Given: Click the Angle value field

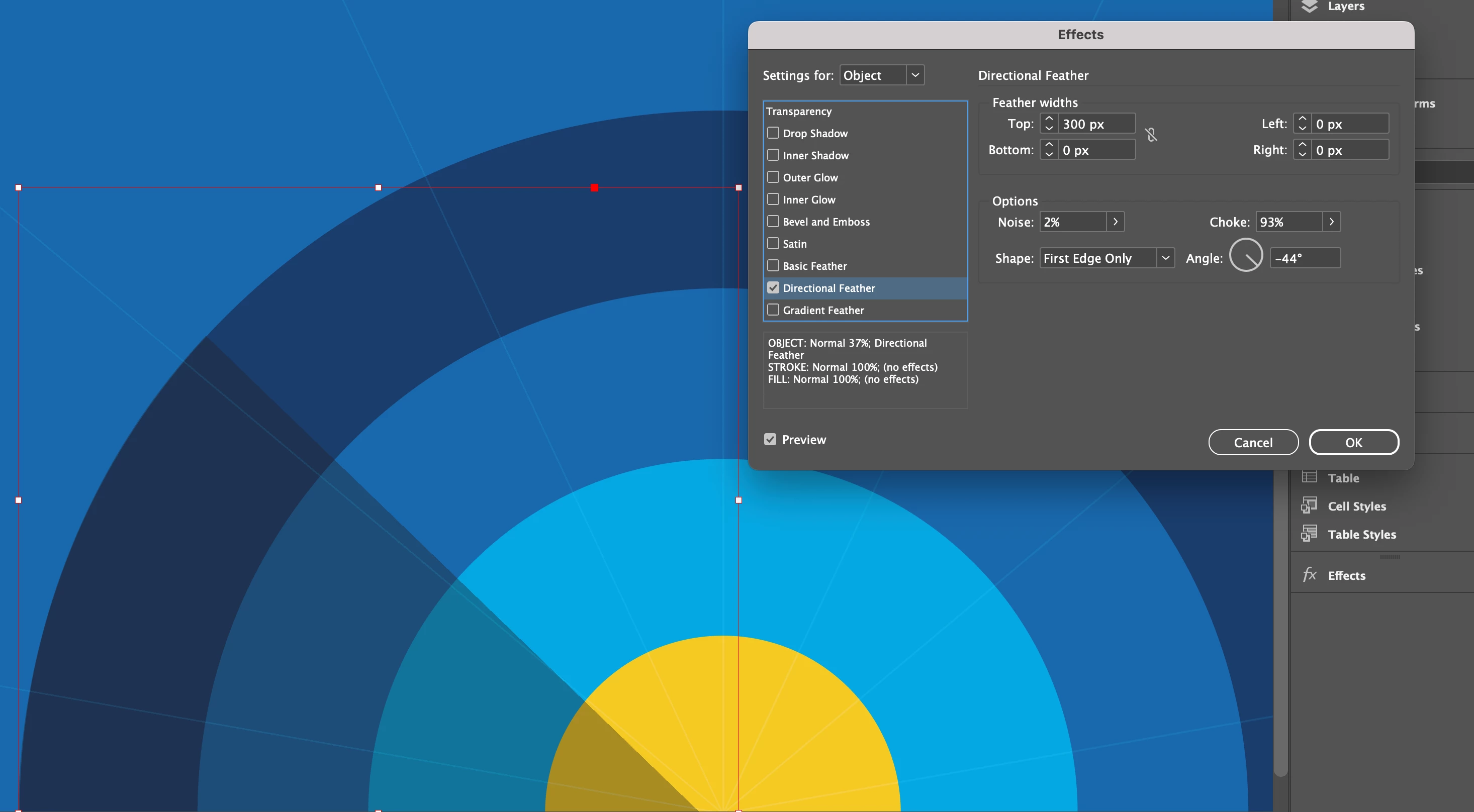Looking at the screenshot, I should (x=1305, y=258).
